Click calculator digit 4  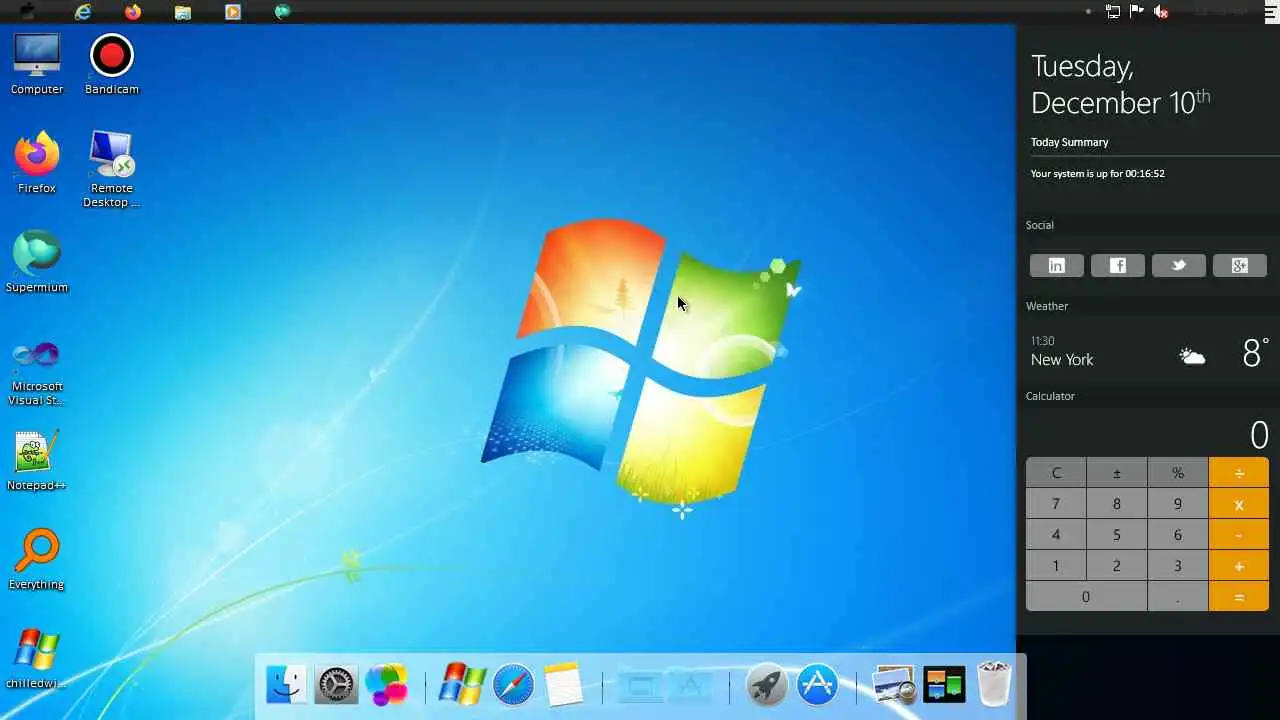(x=1056, y=535)
